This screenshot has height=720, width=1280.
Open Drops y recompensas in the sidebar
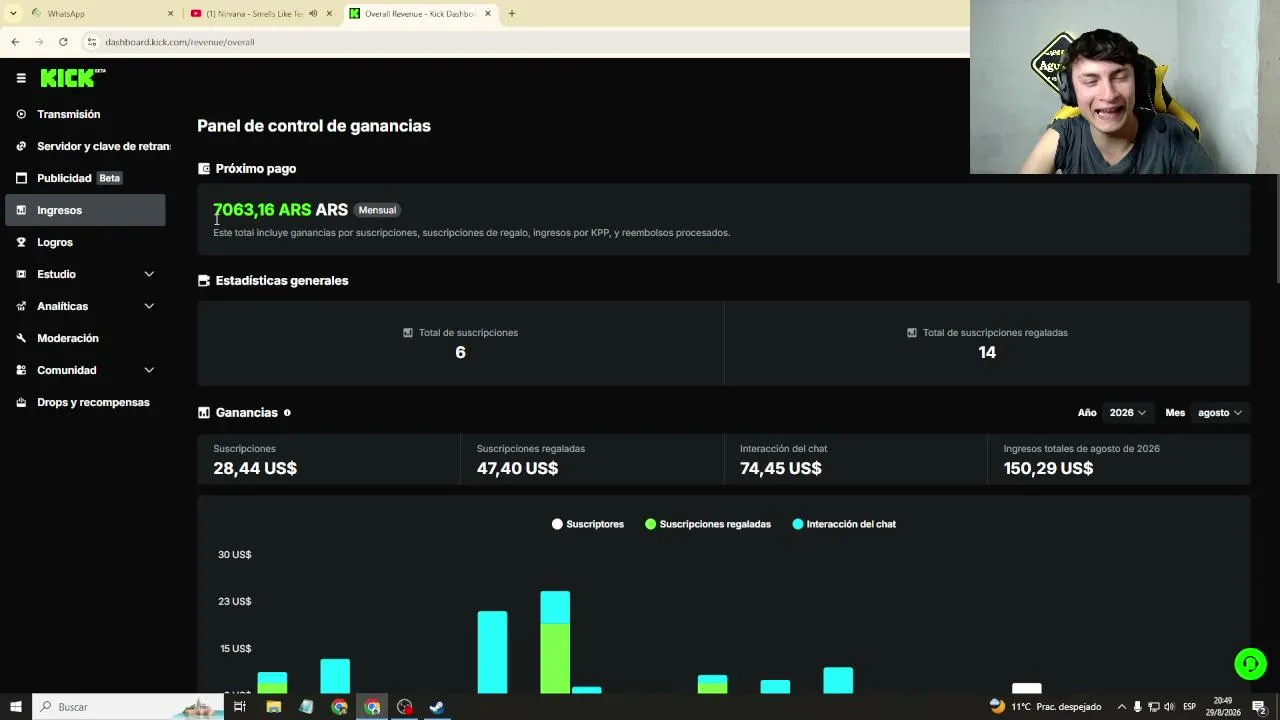(86, 402)
